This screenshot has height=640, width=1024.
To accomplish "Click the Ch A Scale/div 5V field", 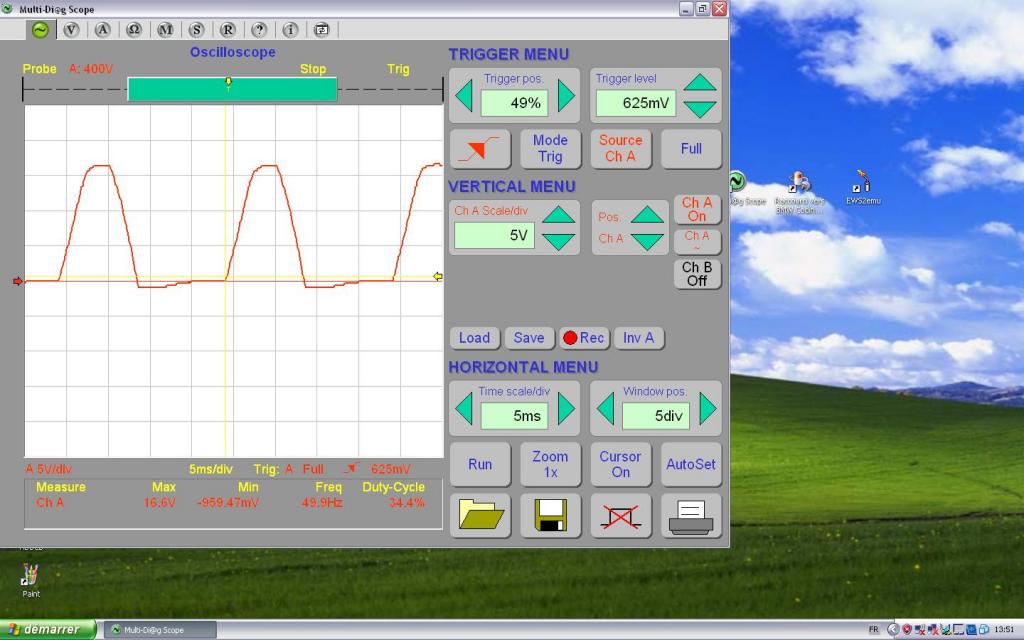I will coord(494,235).
